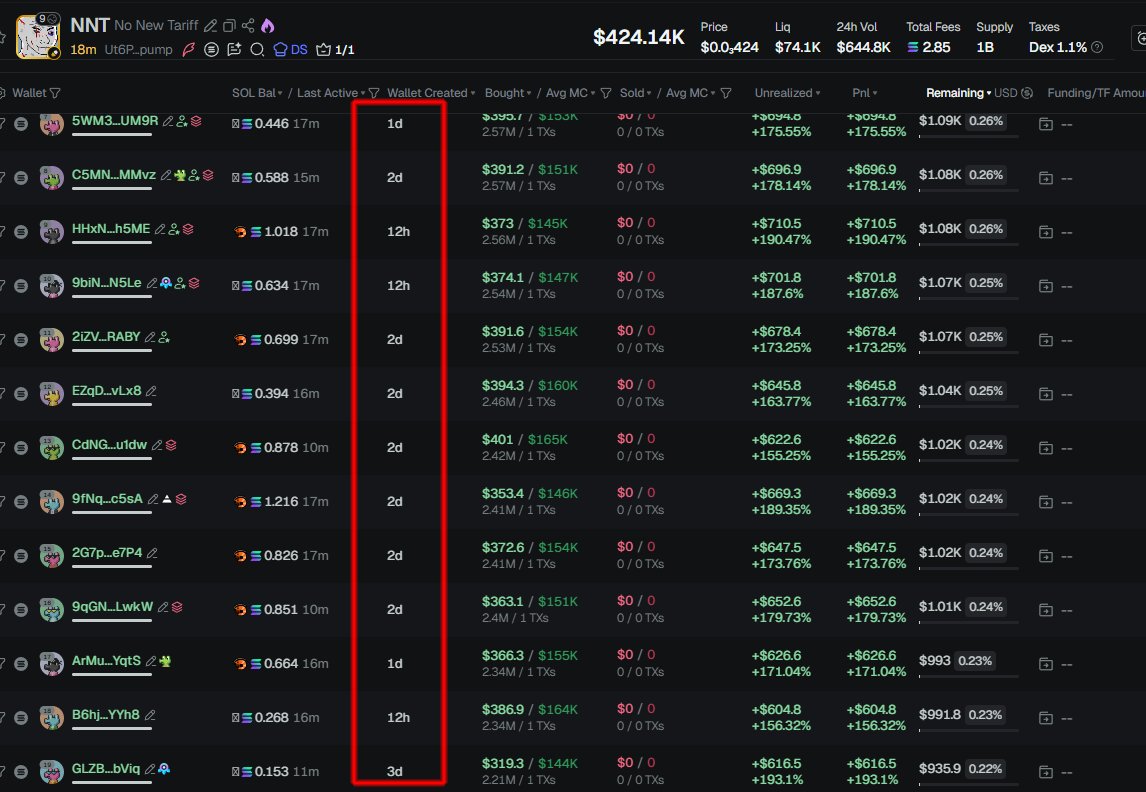Copy the token name with the copy icon
The width and height of the screenshot is (1146, 792).
click(229, 26)
